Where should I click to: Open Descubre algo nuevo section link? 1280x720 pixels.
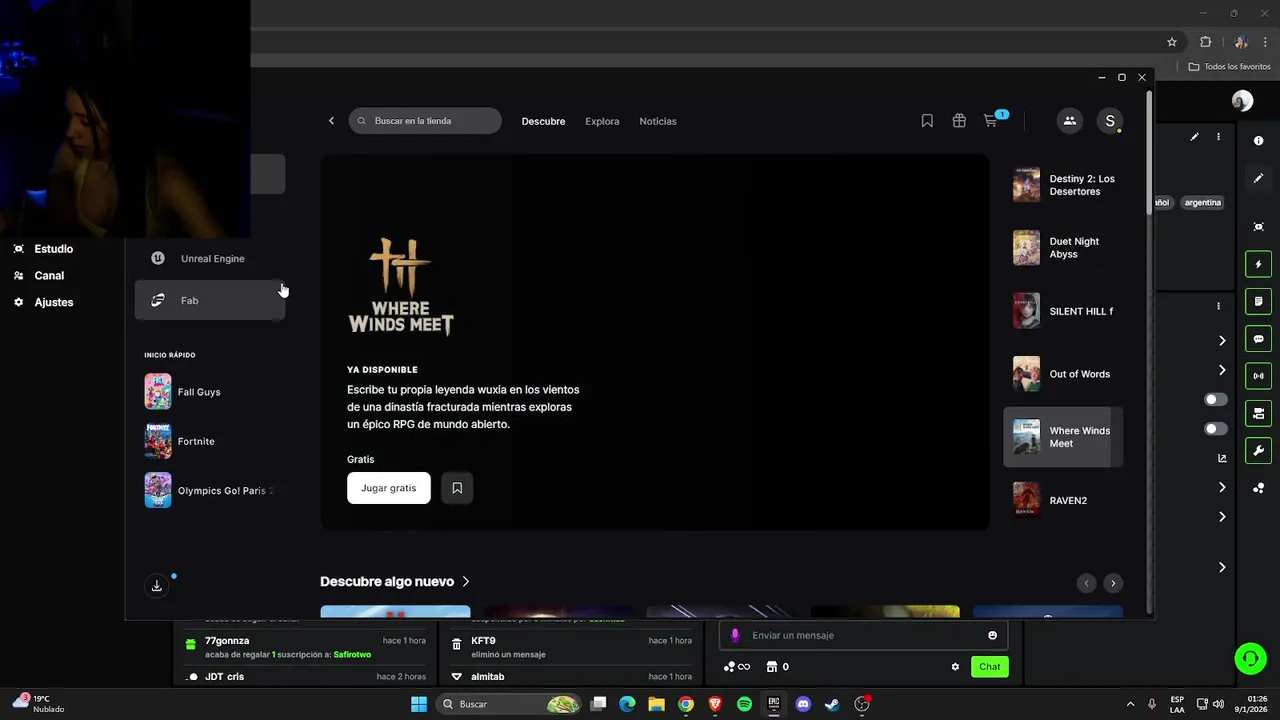point(395,581)
